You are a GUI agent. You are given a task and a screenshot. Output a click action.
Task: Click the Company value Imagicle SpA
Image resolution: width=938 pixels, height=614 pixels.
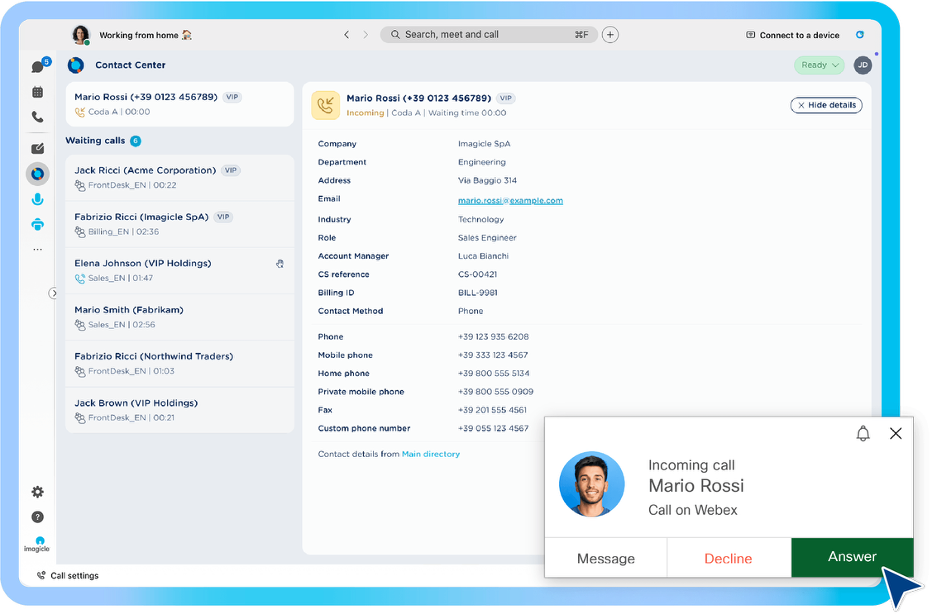pos(484,144)
